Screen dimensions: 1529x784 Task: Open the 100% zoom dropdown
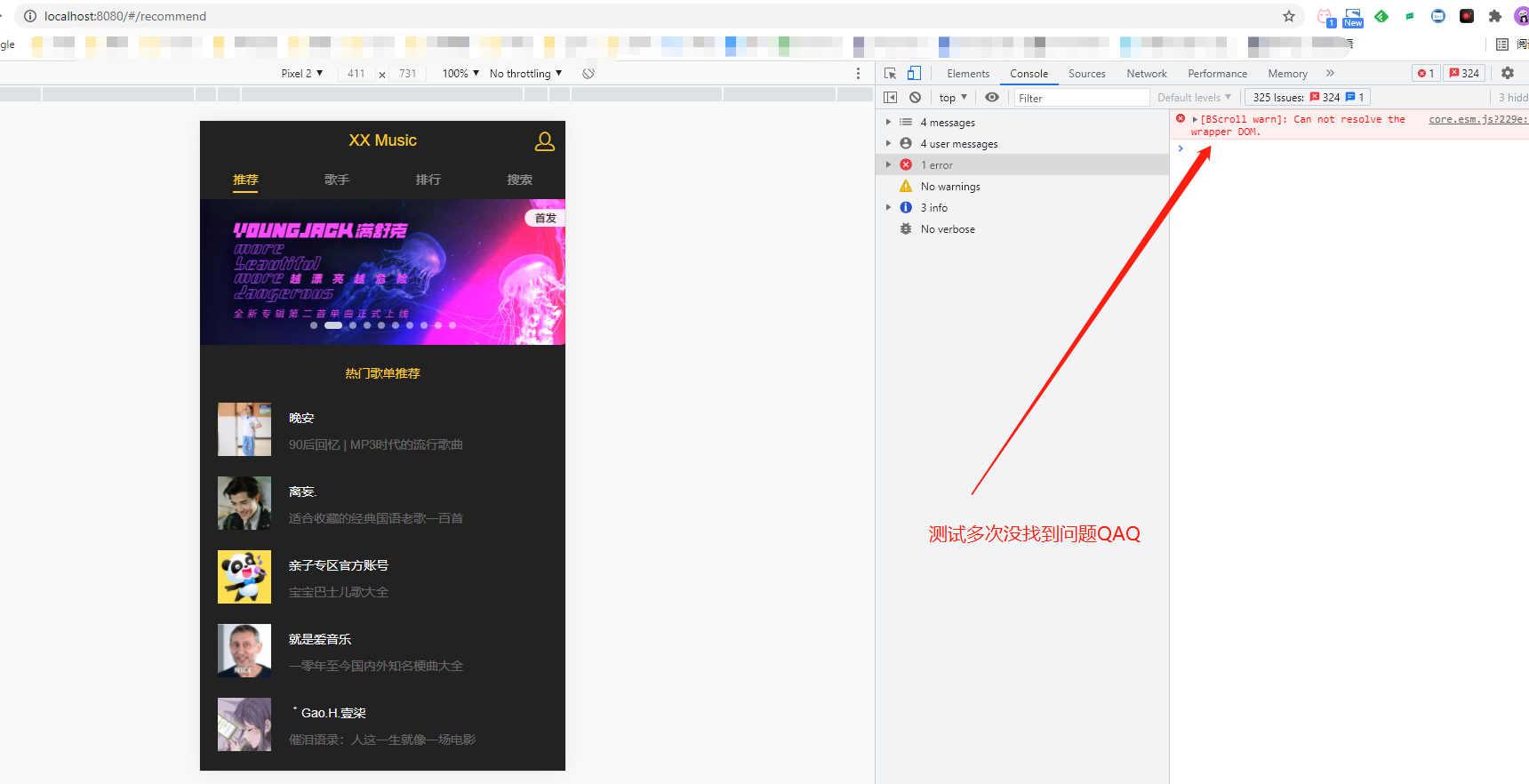[460, 74]
